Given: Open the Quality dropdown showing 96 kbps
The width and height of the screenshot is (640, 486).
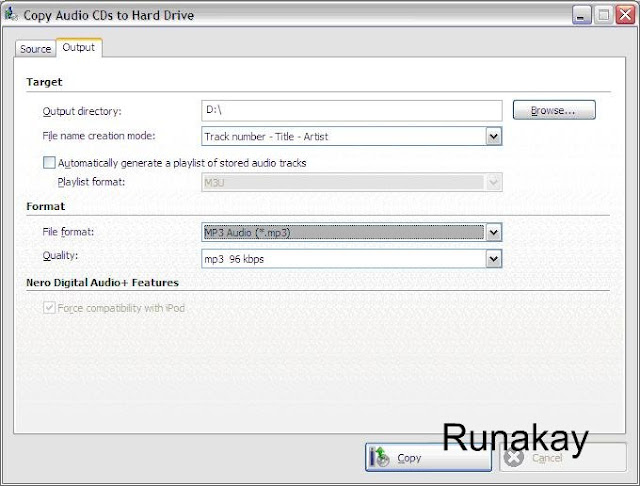Looking at the screenshot, I should 351,259.
